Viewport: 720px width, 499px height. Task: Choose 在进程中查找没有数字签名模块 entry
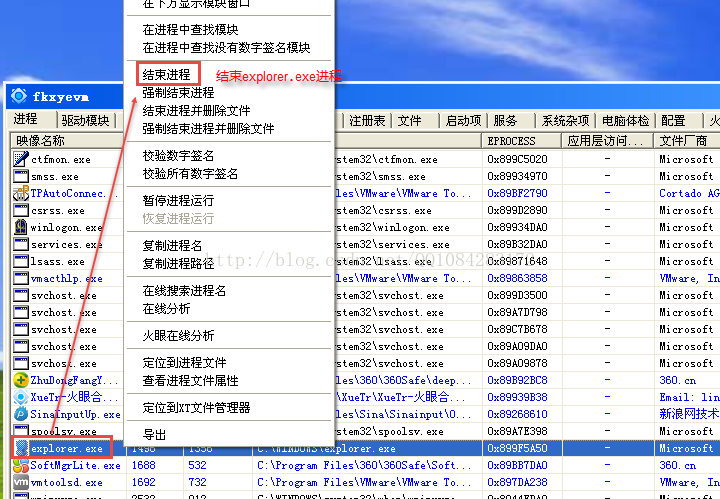click(226, 48)
